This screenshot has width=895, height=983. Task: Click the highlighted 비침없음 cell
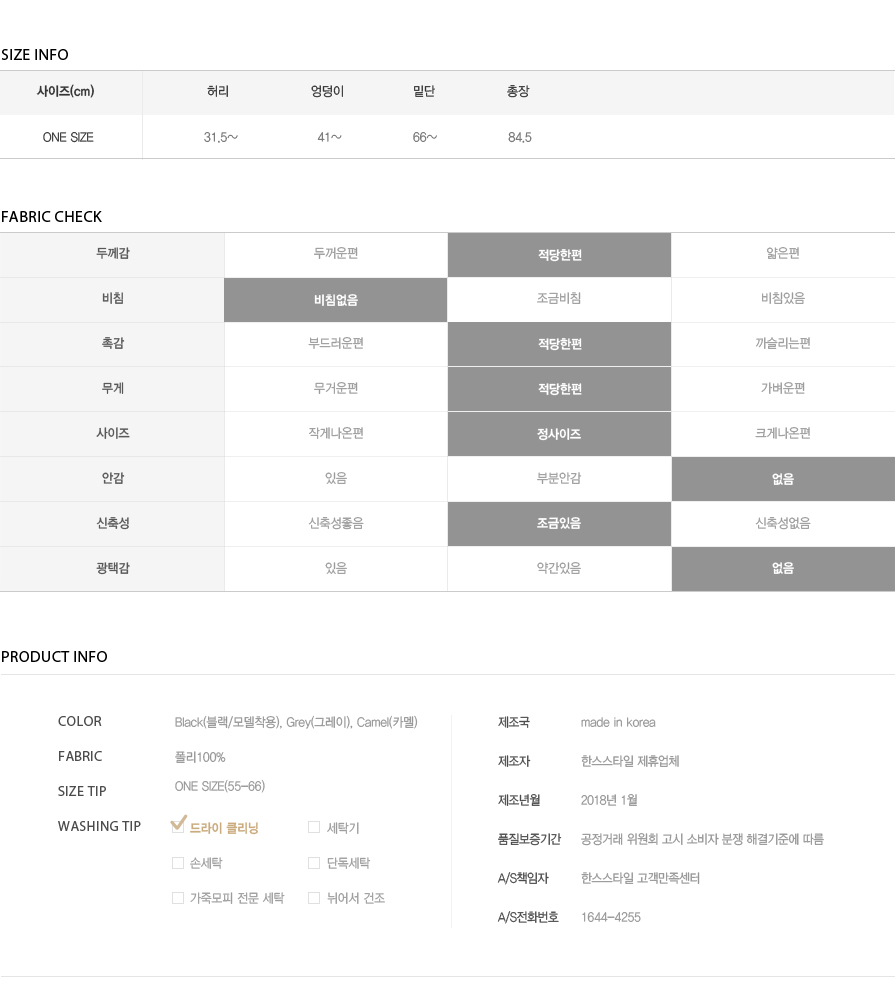tap(336, 300)
